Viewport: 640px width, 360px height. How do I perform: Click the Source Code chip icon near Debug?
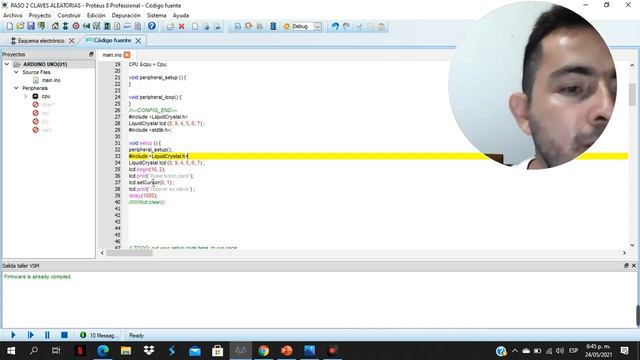click(273, 27)
